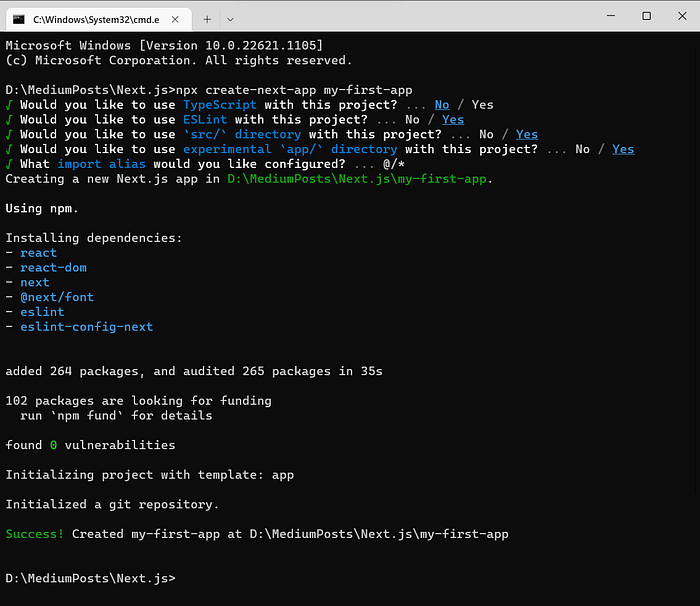Click the green 'Success!' text
This screenshot has width=700, height=606.
tap(35, 534)
